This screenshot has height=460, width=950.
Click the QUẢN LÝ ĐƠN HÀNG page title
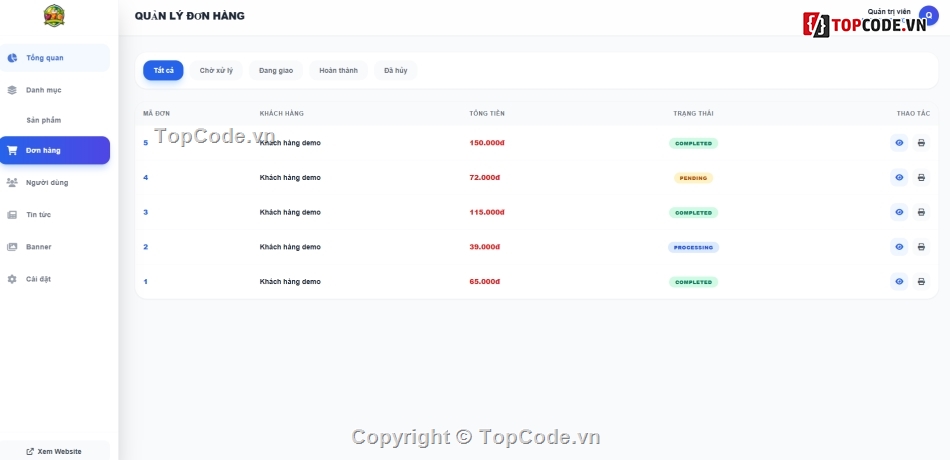190,16
